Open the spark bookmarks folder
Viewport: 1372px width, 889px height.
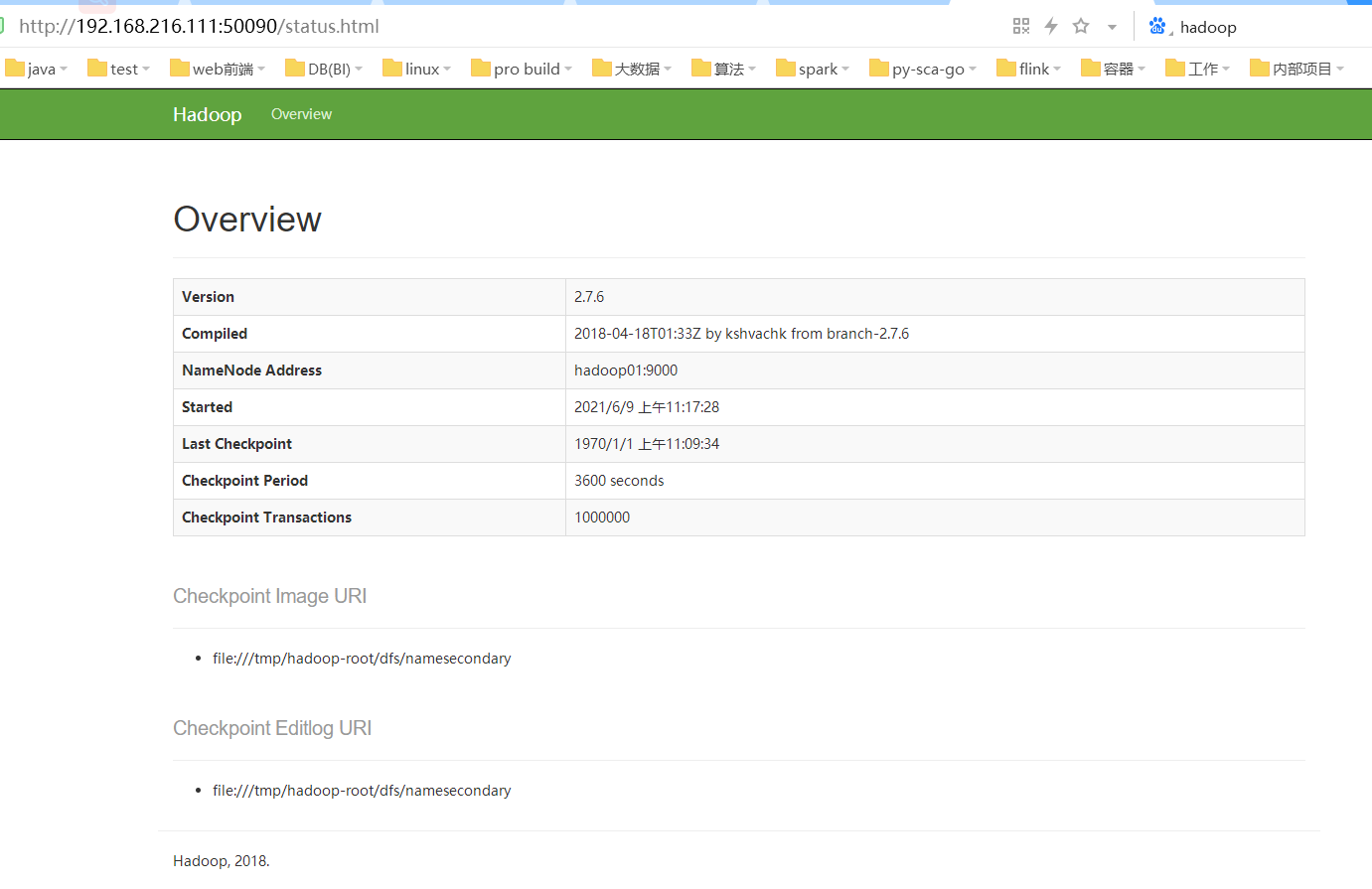[x=813, y=69]
